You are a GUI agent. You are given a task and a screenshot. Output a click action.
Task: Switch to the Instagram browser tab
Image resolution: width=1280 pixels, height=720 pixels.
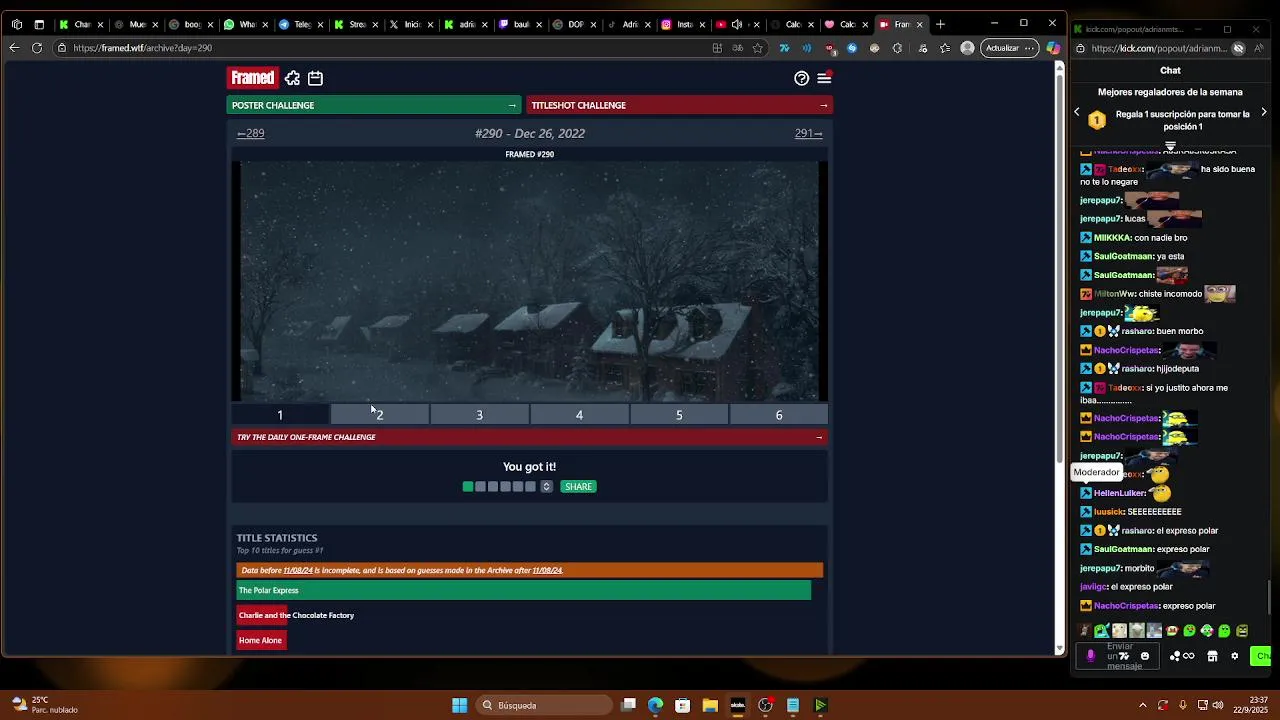683,24
